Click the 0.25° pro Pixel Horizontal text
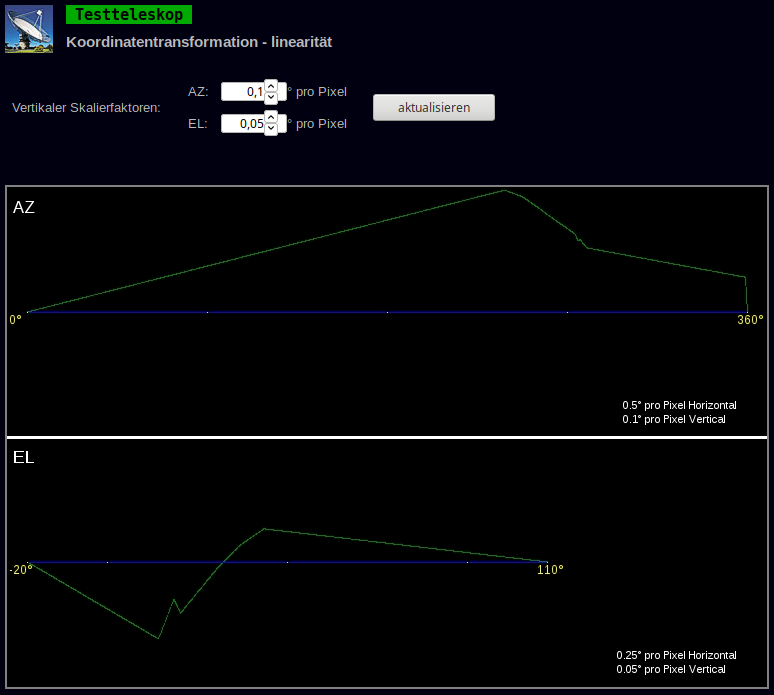Screen dimensions: 774x695 tap(676, 655)
